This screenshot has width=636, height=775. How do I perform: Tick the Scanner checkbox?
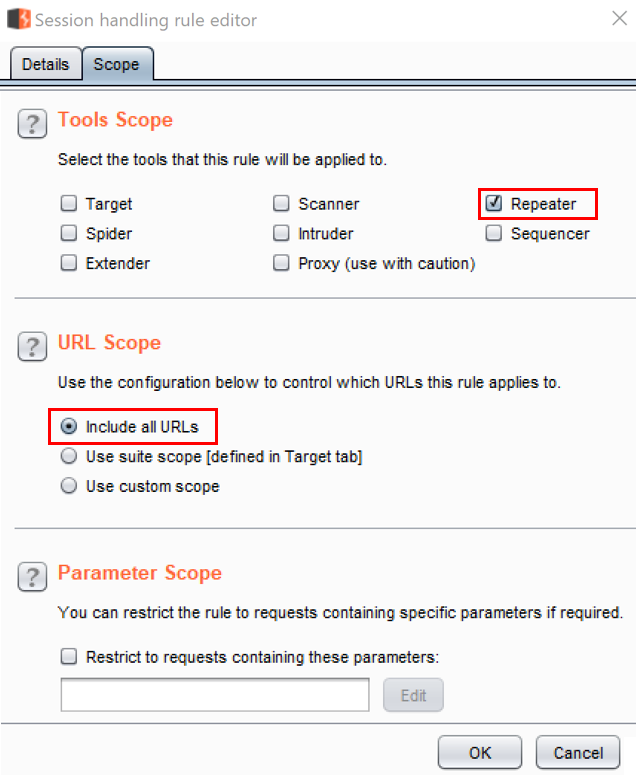pyautogui.click(x=281, y=204)
